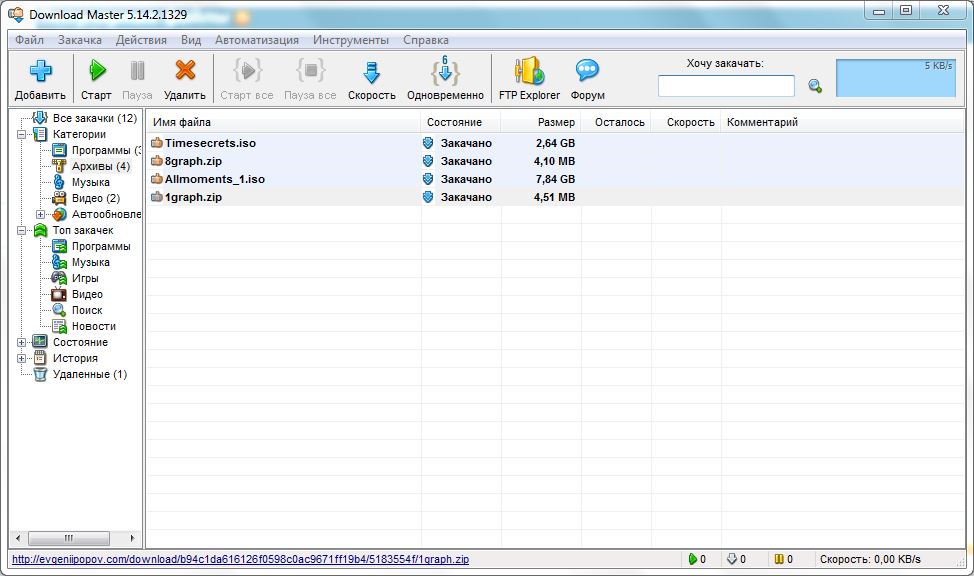Viewport: 974px width, 576px height.
Task: Sort by Имя файла column header
Action: (284, 122)
